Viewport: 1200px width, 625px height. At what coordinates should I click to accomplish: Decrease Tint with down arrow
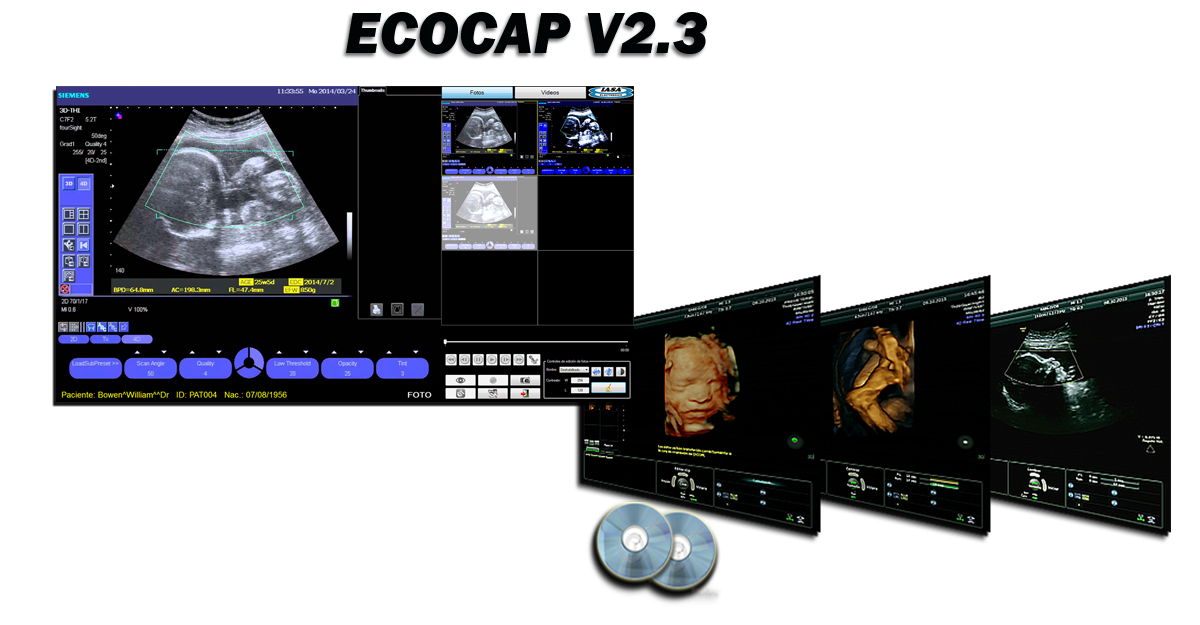pos(415,352)
